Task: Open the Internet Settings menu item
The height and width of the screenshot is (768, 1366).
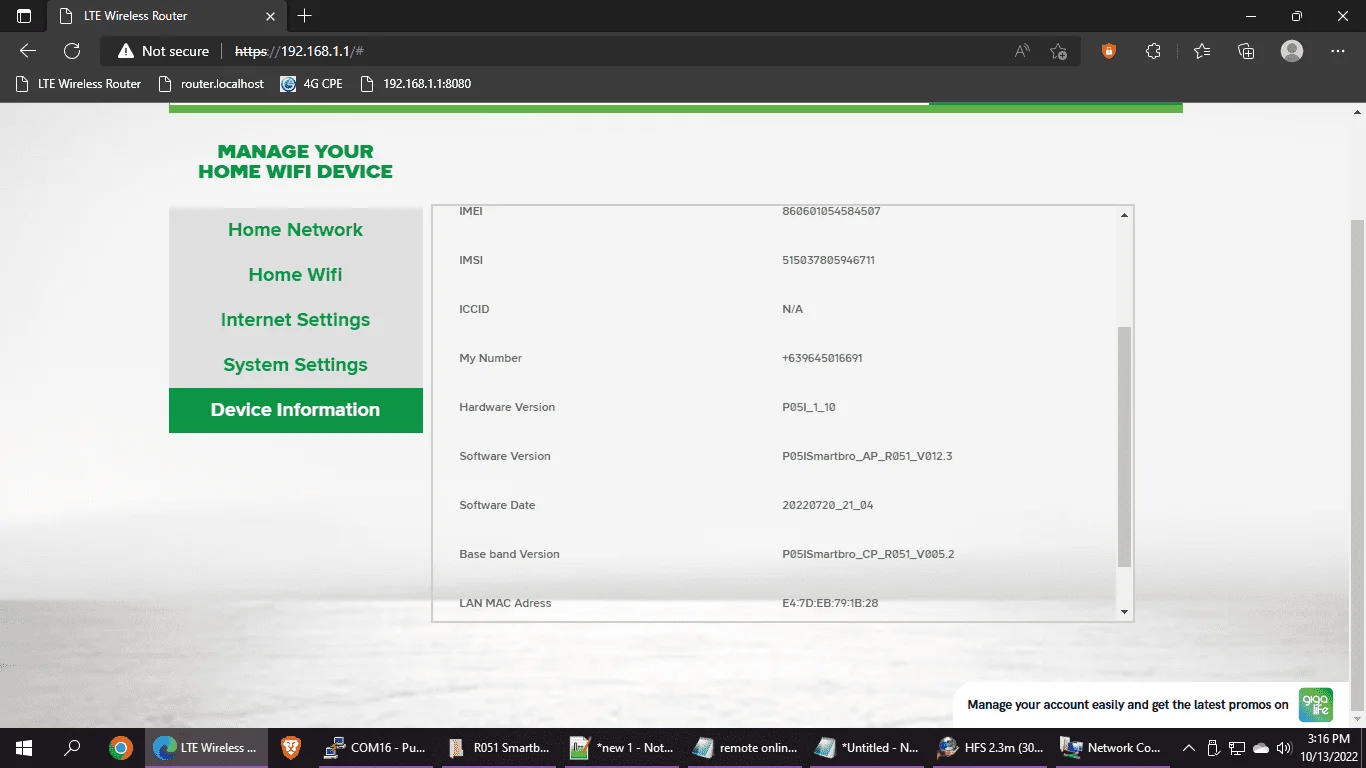Action: click(x=295, y=320)
